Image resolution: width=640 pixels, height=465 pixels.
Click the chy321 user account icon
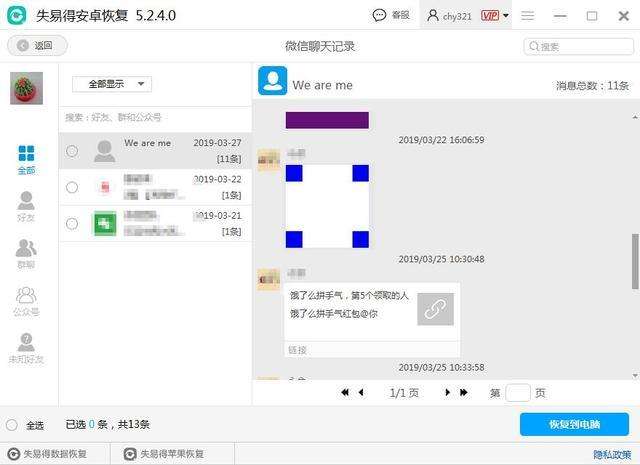[433, 16]
